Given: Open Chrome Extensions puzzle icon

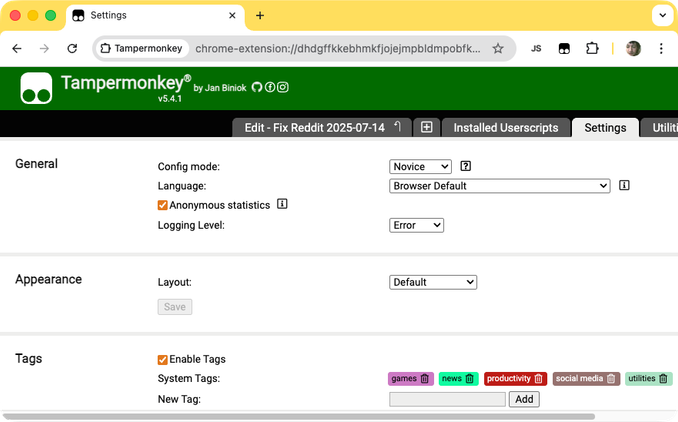Looking at the screenshot, I should click(592, 48).
